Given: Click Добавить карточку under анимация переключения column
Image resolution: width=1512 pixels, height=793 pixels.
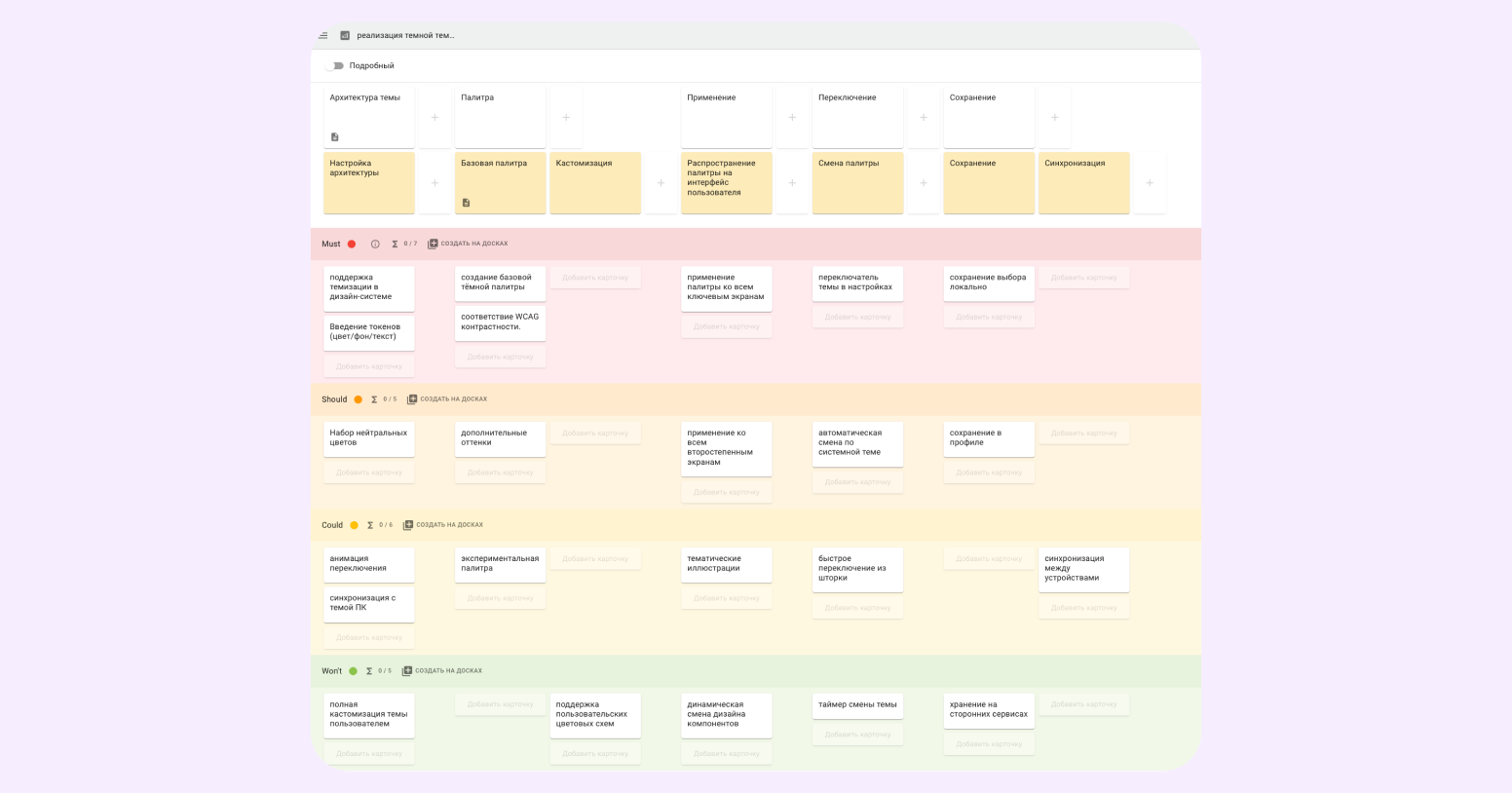Looking at the screenshot, I should tap(368, 638).
